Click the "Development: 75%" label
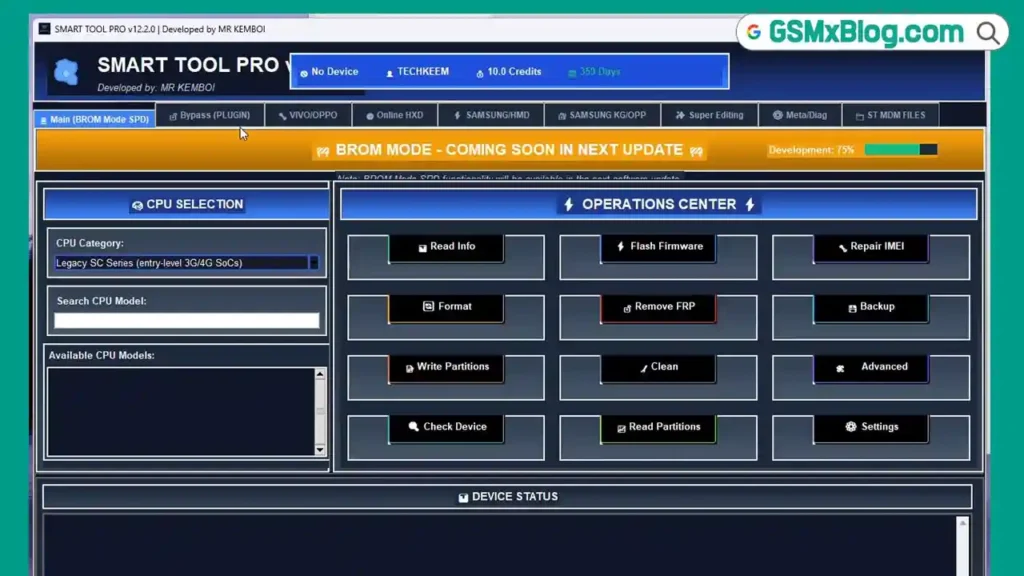The height and width of the screenshot is (576, 1024). [x=811, y=150]
